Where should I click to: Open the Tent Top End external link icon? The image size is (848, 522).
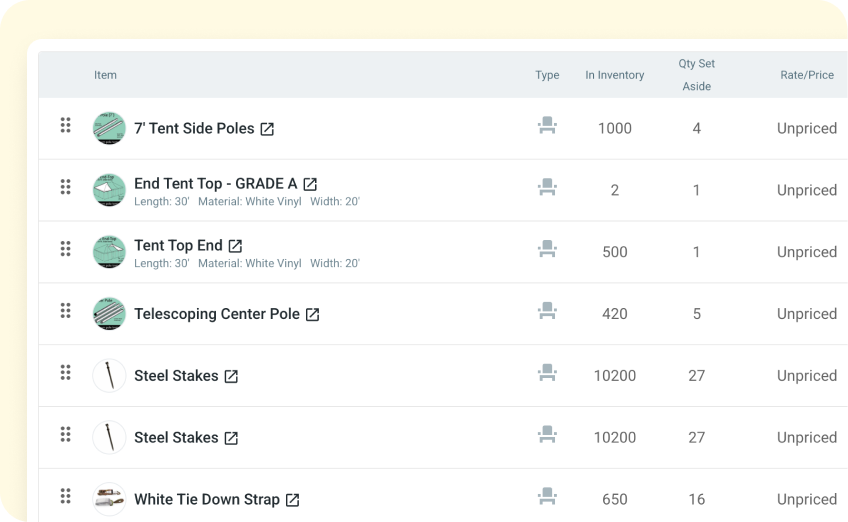click(235, 246)
